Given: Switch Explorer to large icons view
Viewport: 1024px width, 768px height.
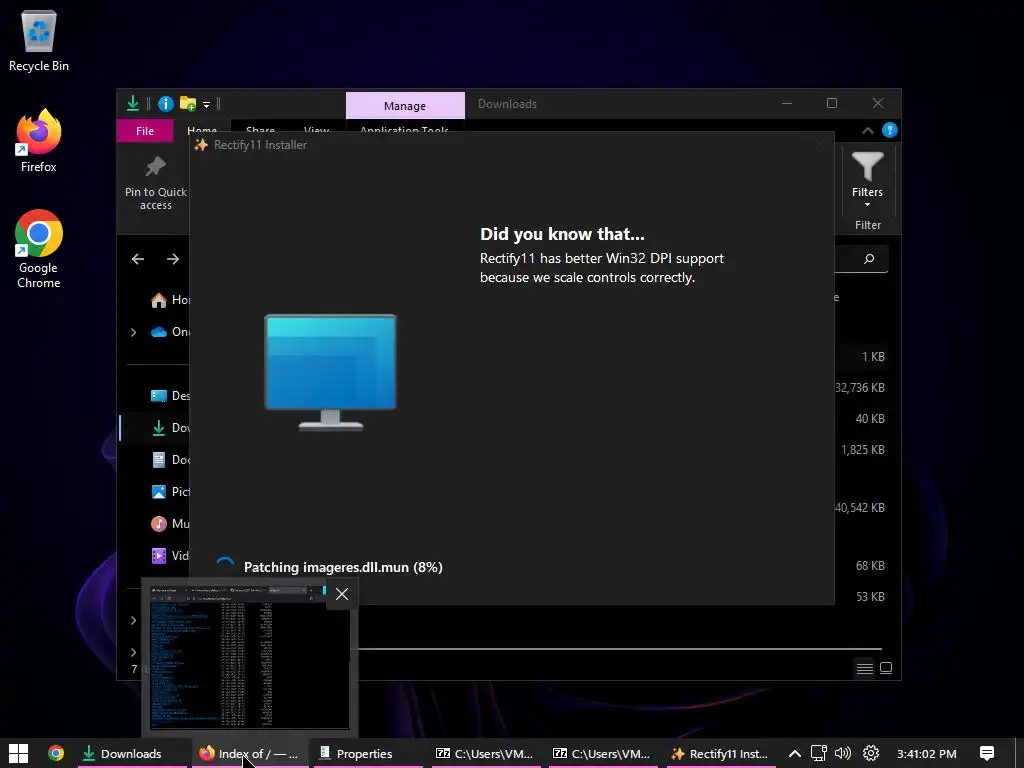Looking at the screenshot, I should (886, 668).
